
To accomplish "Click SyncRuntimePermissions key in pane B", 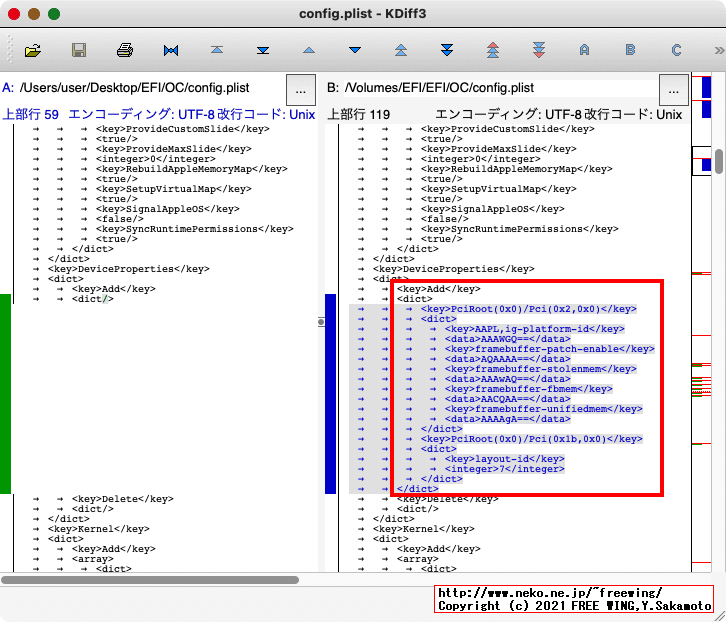I will [519, 229].
